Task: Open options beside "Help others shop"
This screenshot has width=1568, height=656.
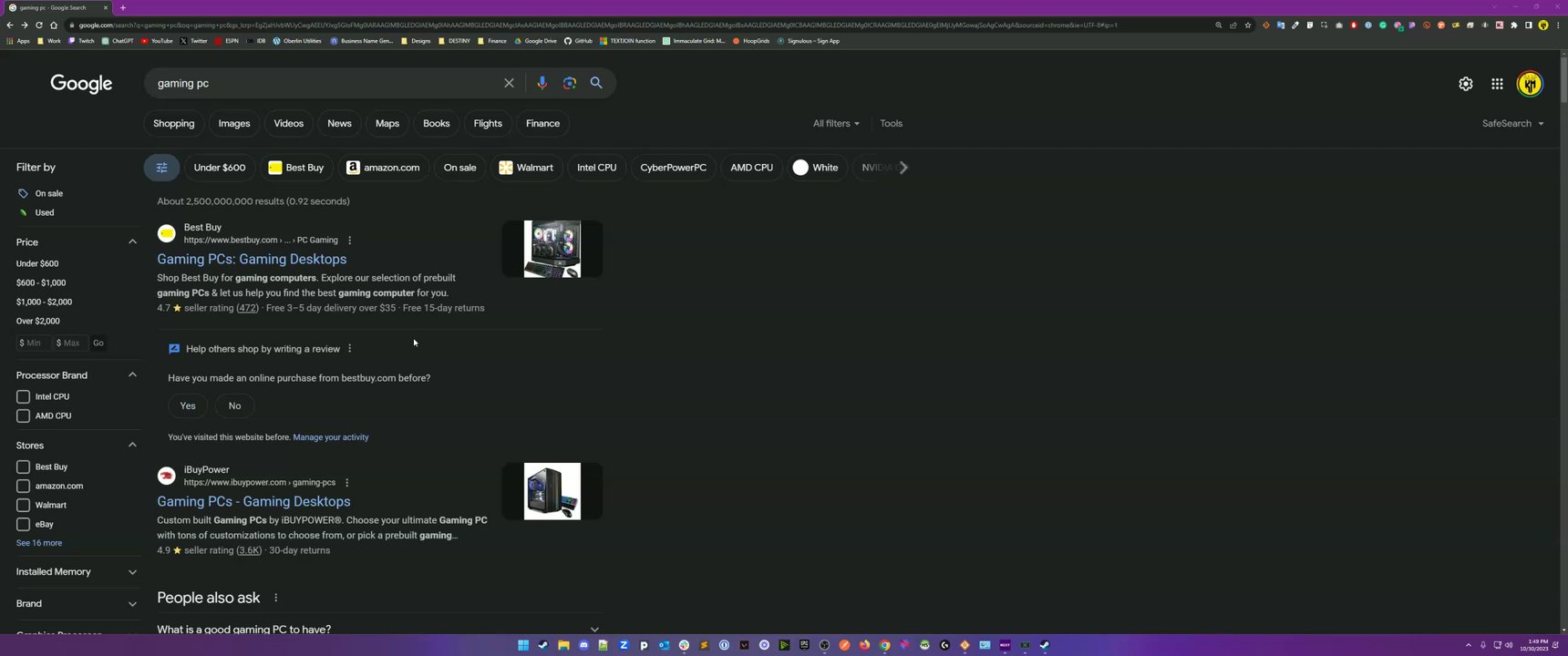Action: click(x=350, y=349)
